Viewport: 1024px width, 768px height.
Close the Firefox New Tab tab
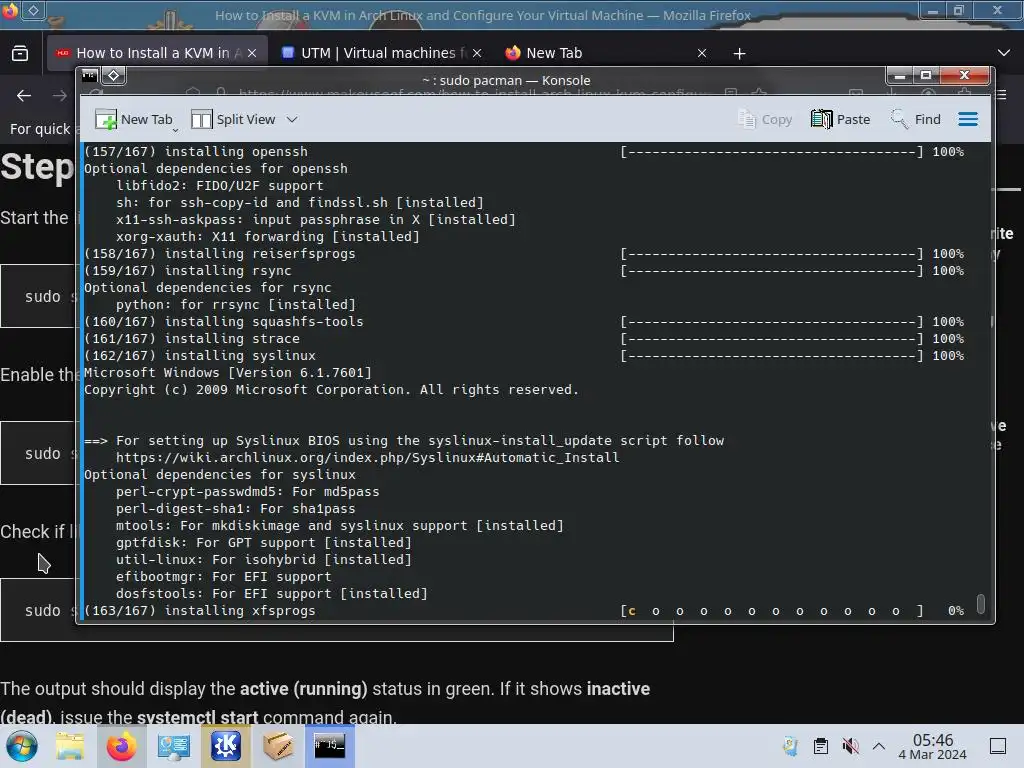[x=701, y=53]
